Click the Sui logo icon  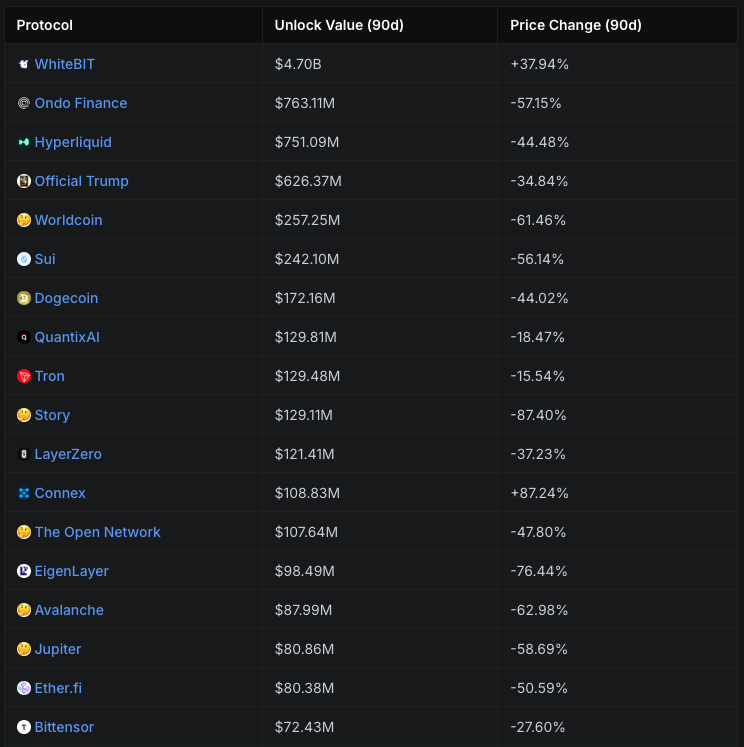pyautogui.click(x=24, y=259)
